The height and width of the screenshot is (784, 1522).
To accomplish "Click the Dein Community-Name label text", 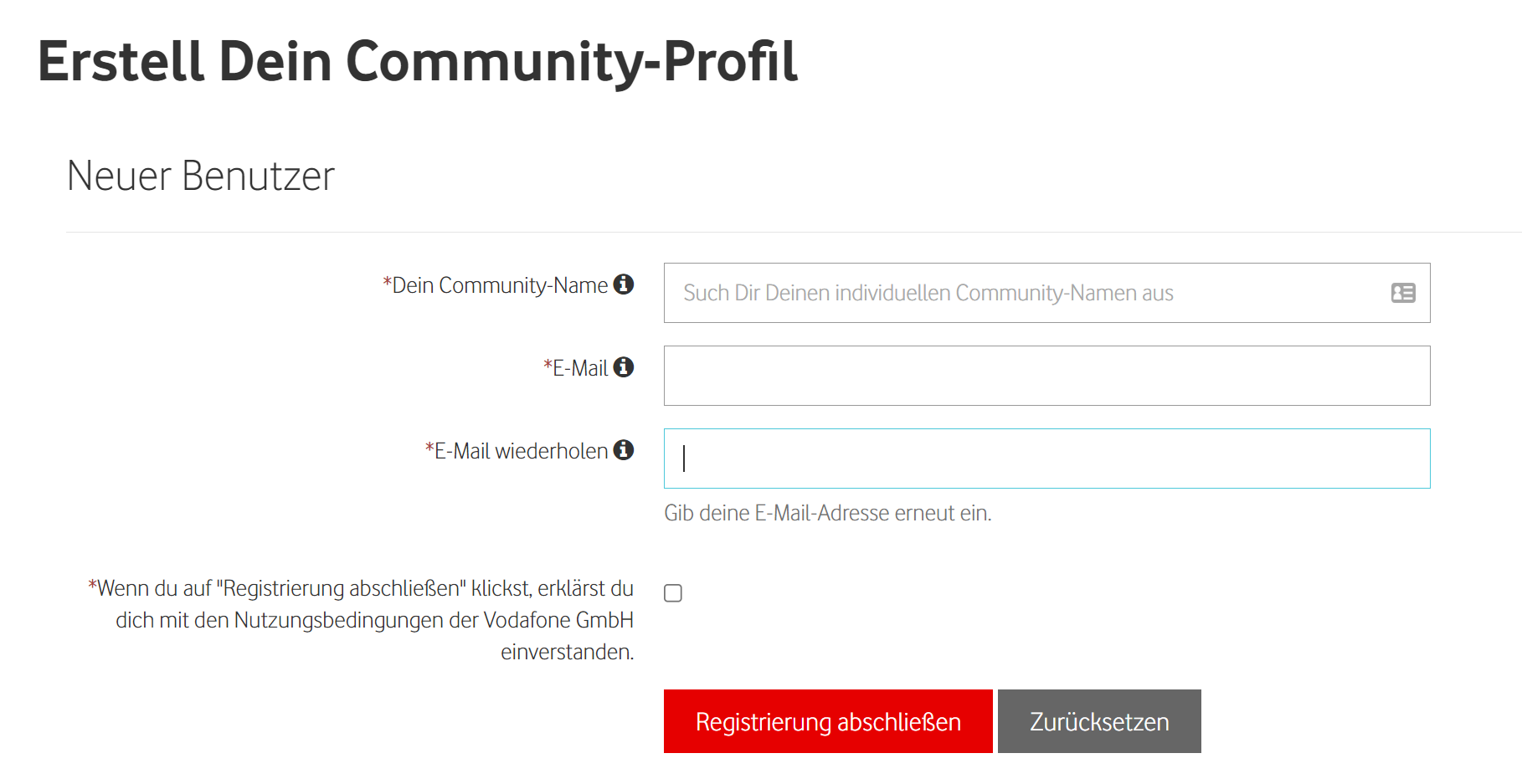I will (x=500, y=285).
